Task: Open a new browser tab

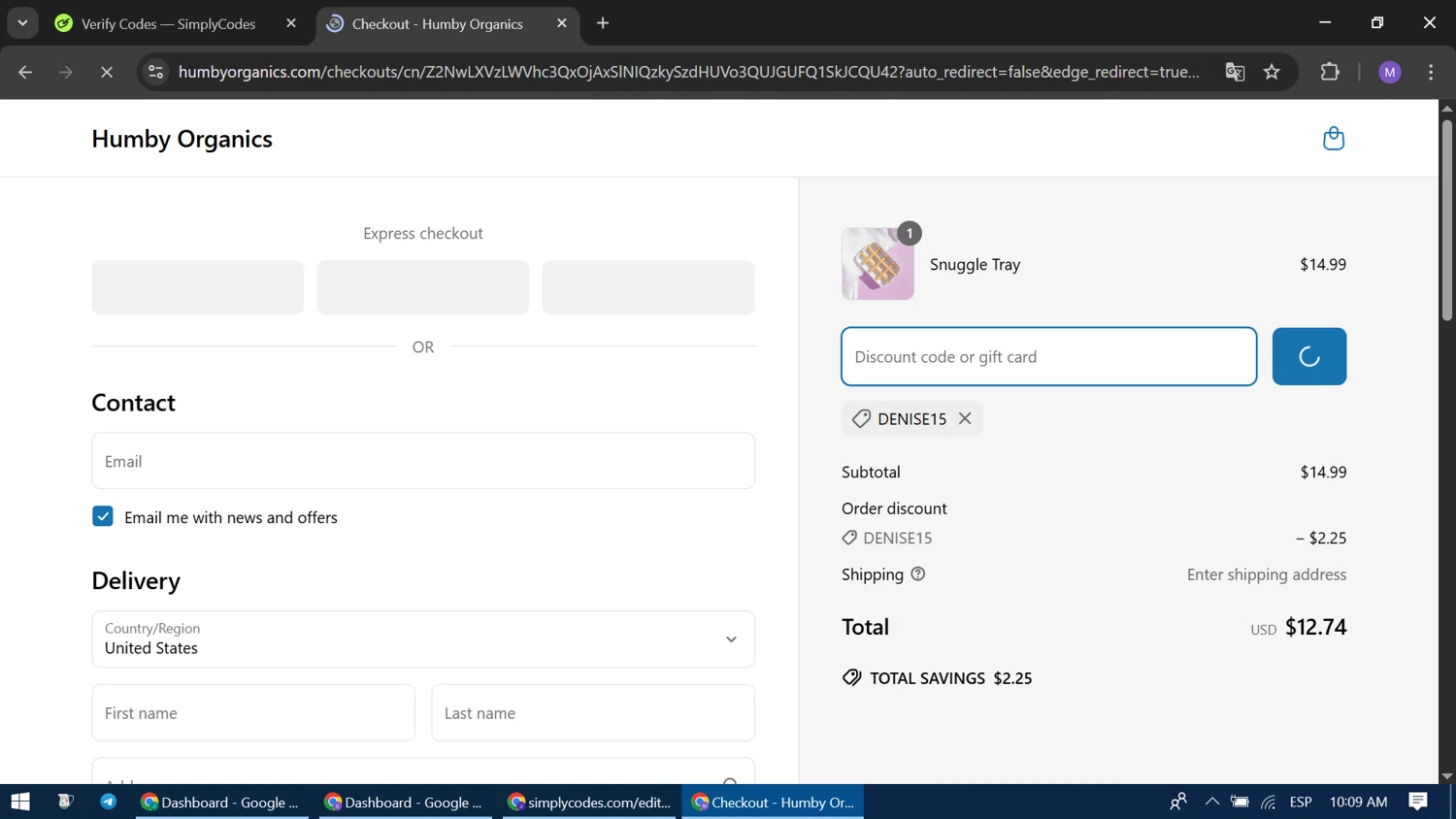Action: [x=603, y=23]
